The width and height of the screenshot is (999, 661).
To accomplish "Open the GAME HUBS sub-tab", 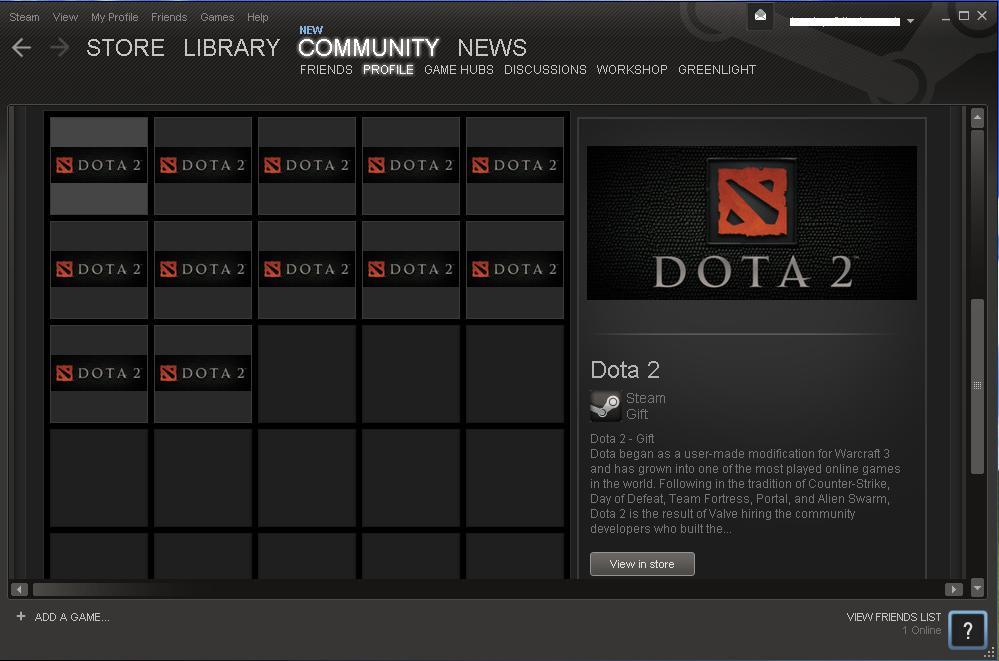I will (459, 69).
